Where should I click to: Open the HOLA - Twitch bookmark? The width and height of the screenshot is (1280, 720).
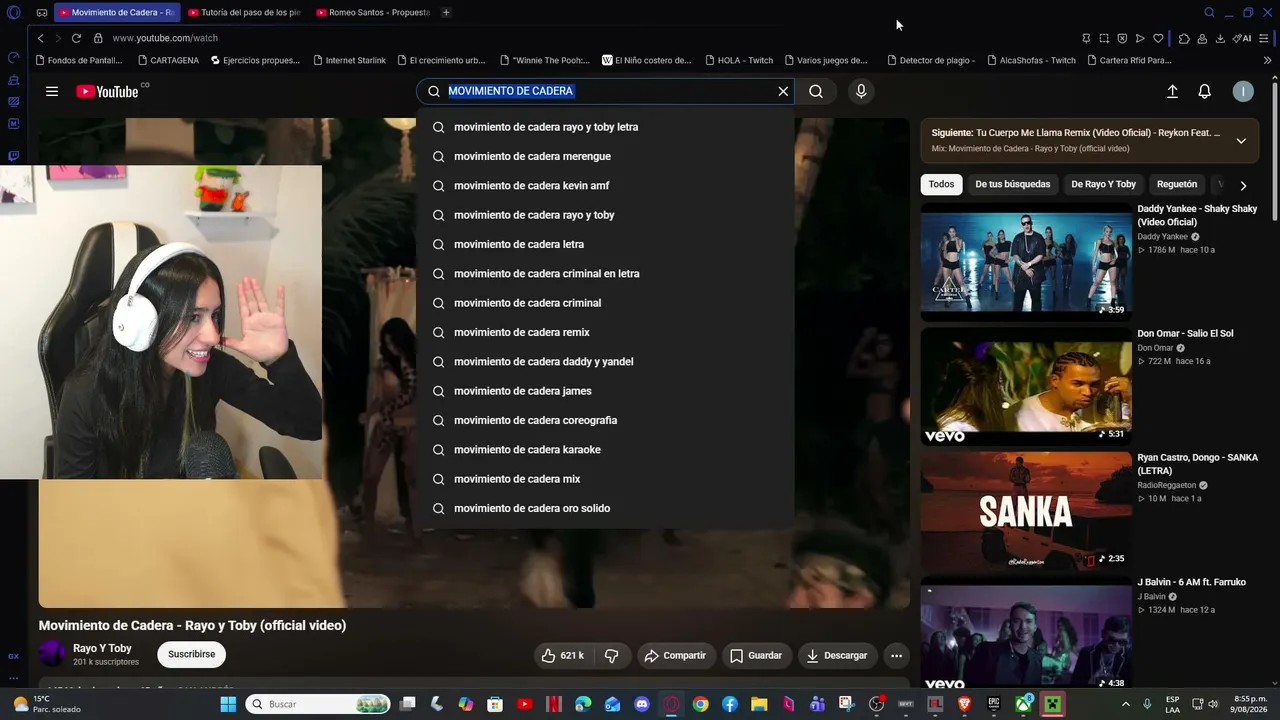click(738, 60)
